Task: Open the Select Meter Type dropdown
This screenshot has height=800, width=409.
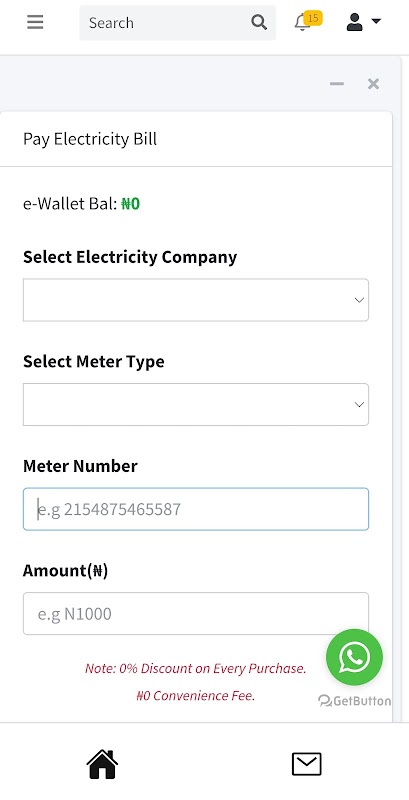Action: (196, 405)
